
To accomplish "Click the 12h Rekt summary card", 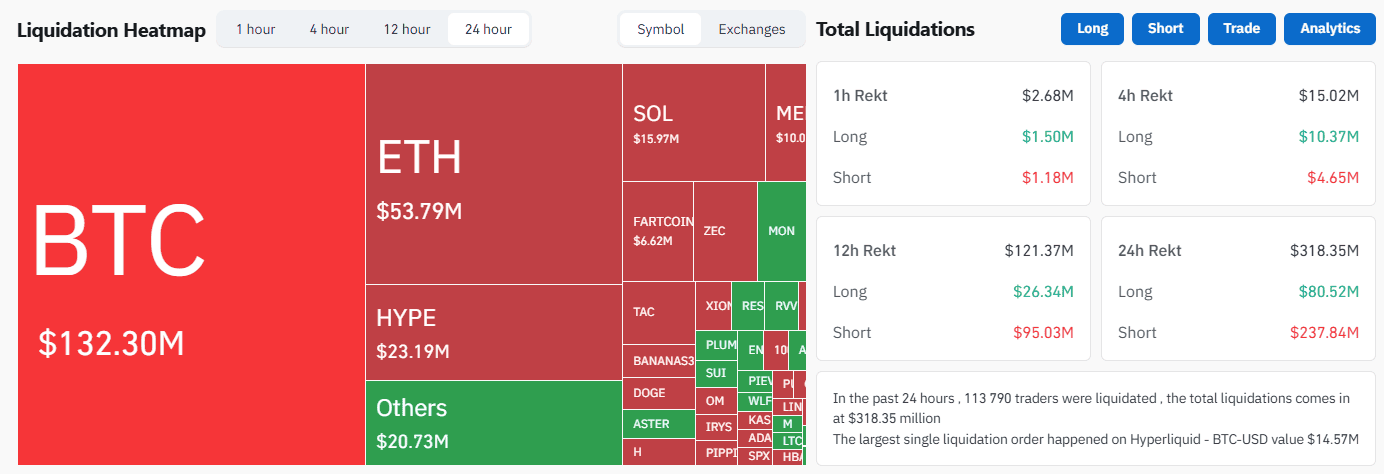I will (x=953, y=289).
